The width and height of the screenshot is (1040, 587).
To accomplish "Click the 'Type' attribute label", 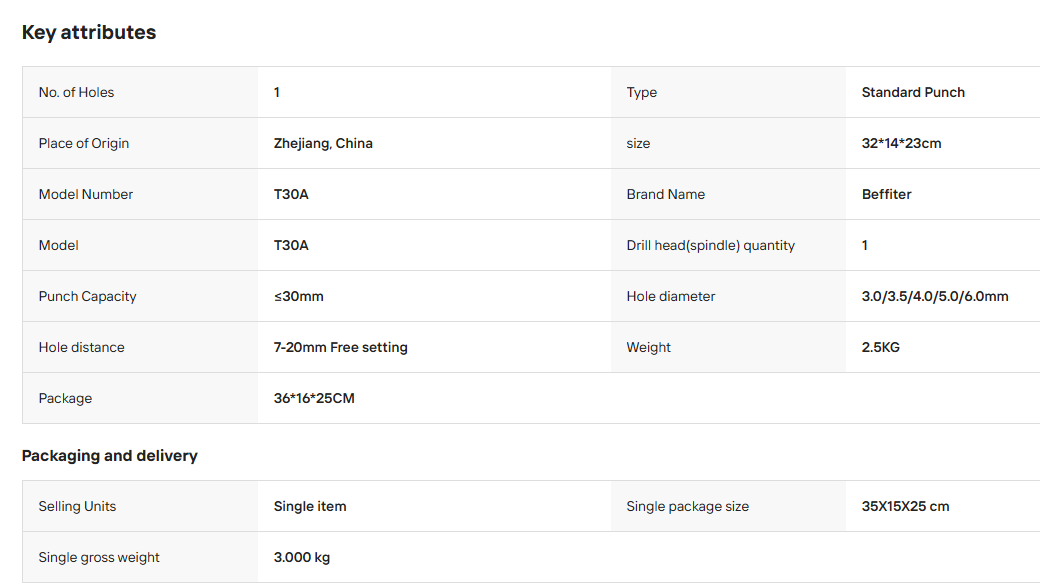I will pyautogui.click(x=641, y=93).
